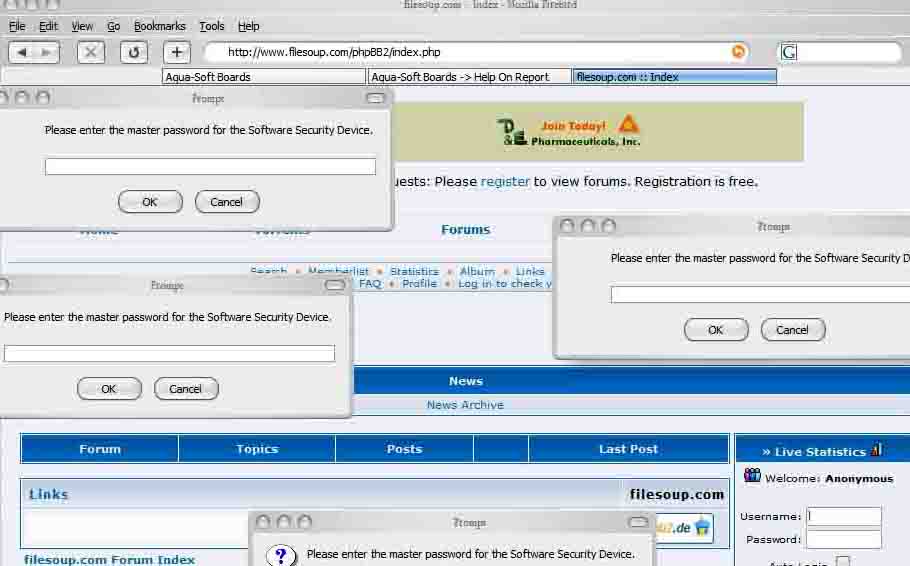Click the filesoup.com Forum Index link
Image resolution: width=910 pixels, height=566 pixels.
[x=109, y=560]
